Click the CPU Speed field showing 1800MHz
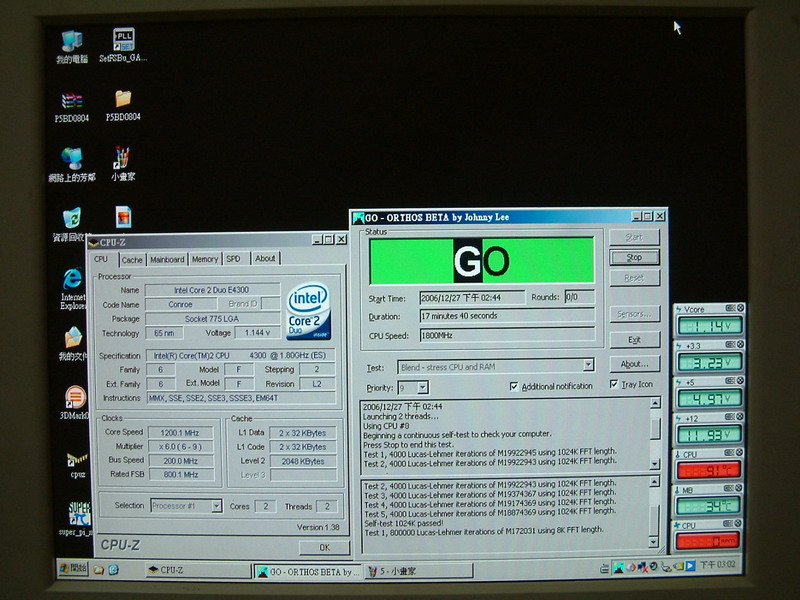Viewport: 800px width, 600px height. click(507, 335)
